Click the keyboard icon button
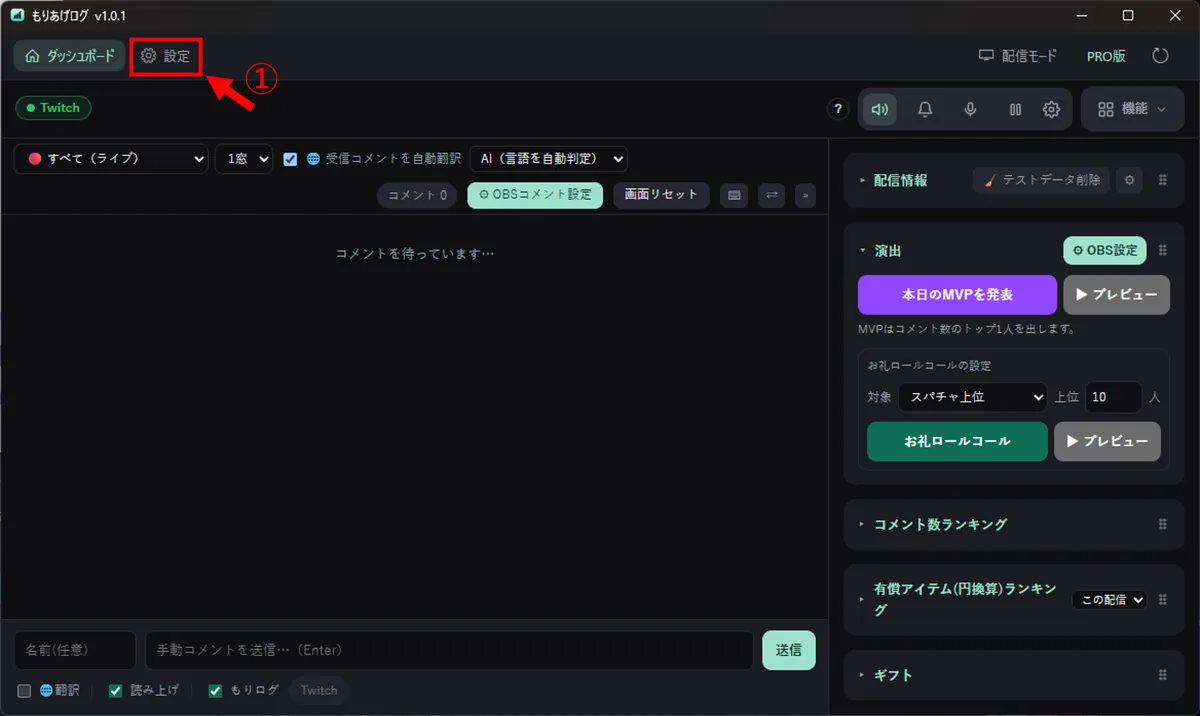 (x=734, y=196)
